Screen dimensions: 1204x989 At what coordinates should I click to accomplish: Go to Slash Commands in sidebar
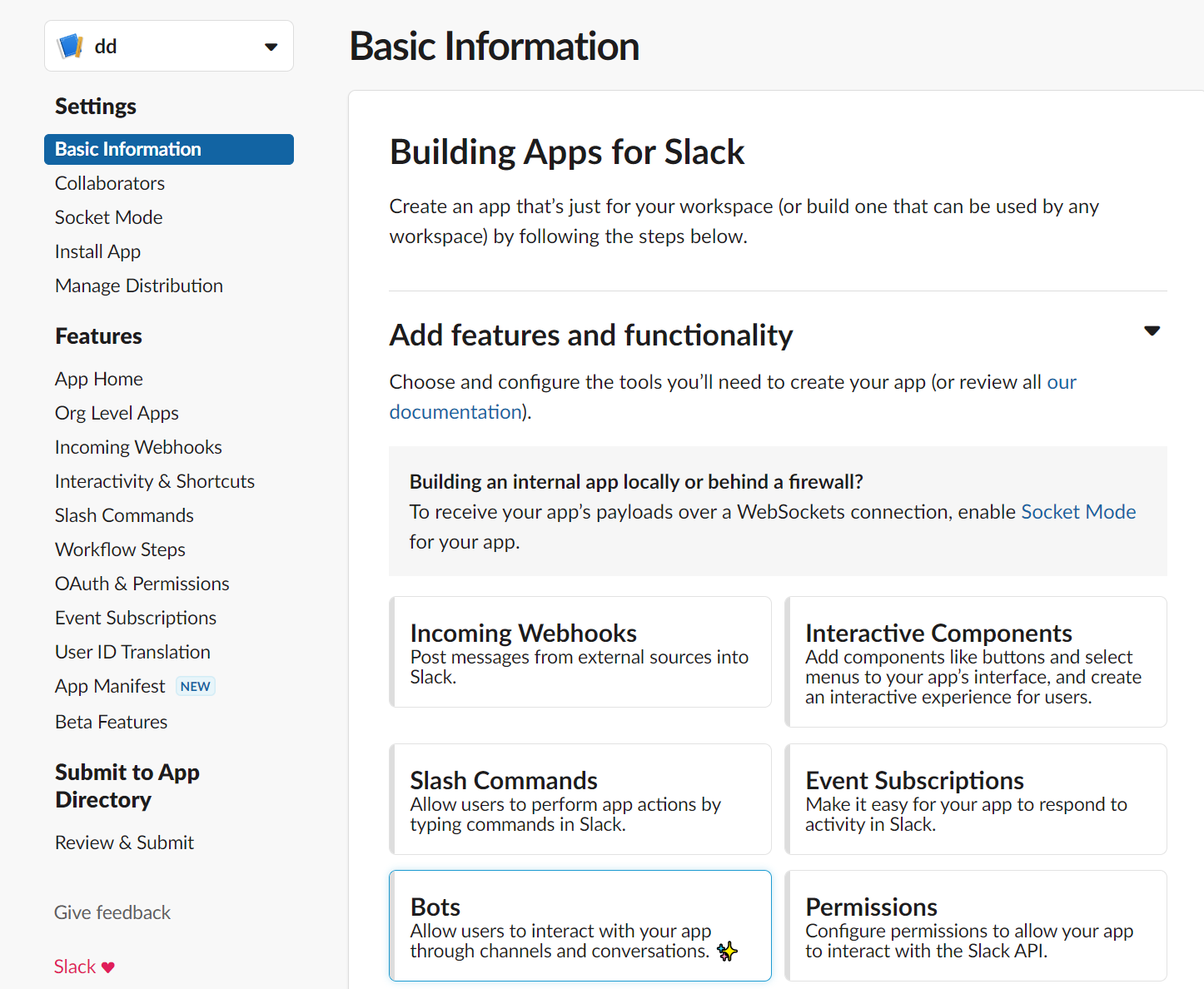coord(124,515)
